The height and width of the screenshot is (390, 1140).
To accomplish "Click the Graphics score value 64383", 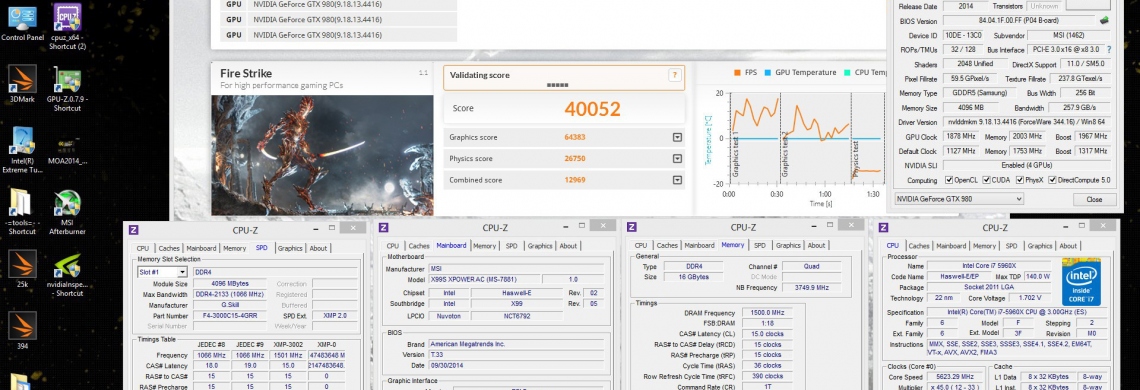I will point(575,138).
